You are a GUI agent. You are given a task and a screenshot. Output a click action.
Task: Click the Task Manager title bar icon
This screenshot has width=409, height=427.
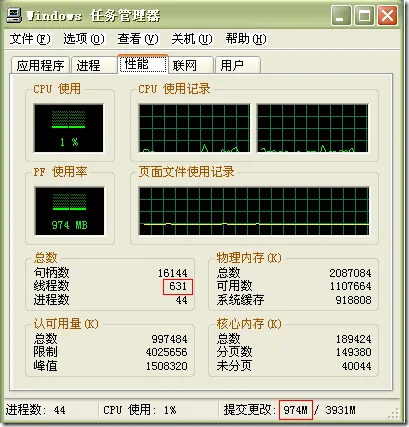(x=14, y=15)
